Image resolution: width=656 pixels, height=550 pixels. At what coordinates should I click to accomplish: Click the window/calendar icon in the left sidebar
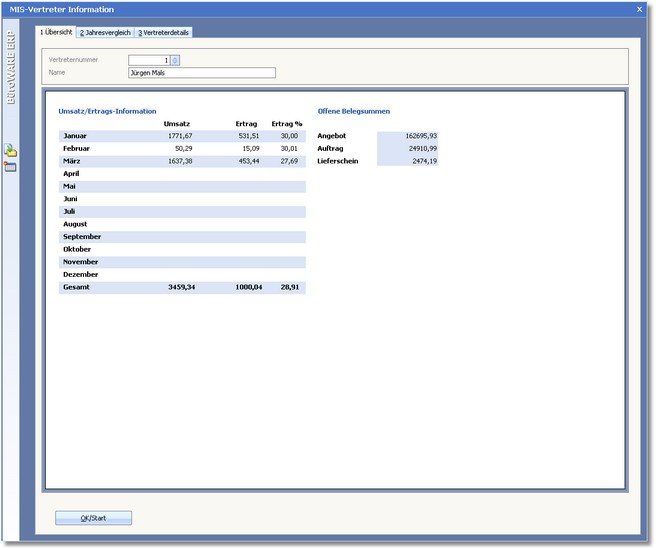tap(10, 166)
